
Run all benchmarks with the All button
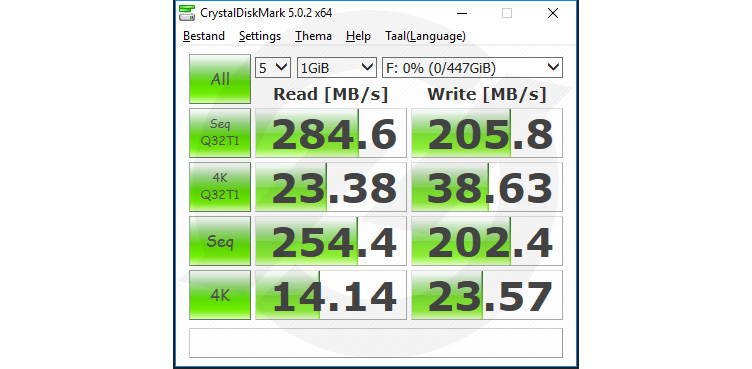220,79
